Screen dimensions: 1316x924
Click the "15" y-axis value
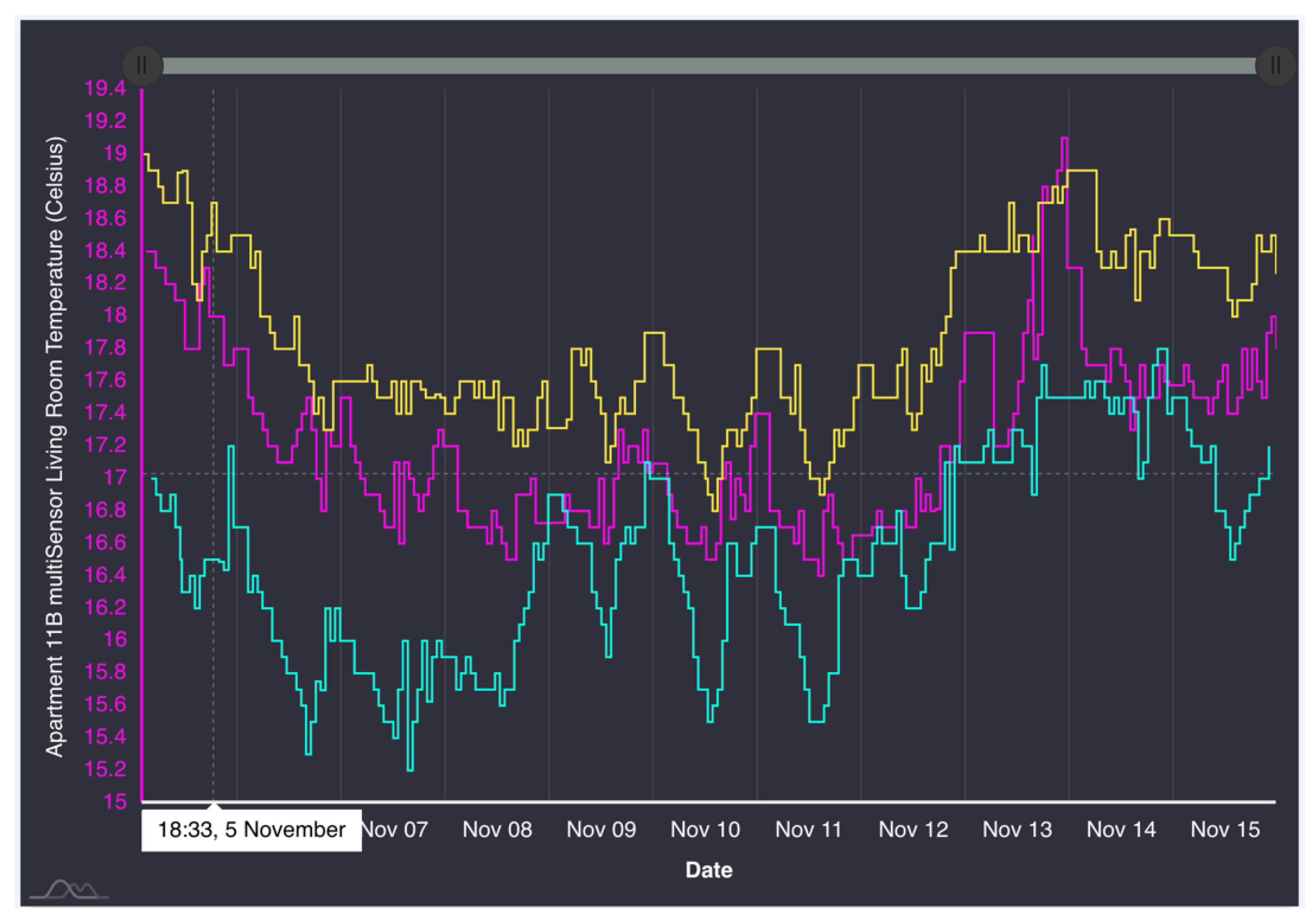click(x=115, y=802)
